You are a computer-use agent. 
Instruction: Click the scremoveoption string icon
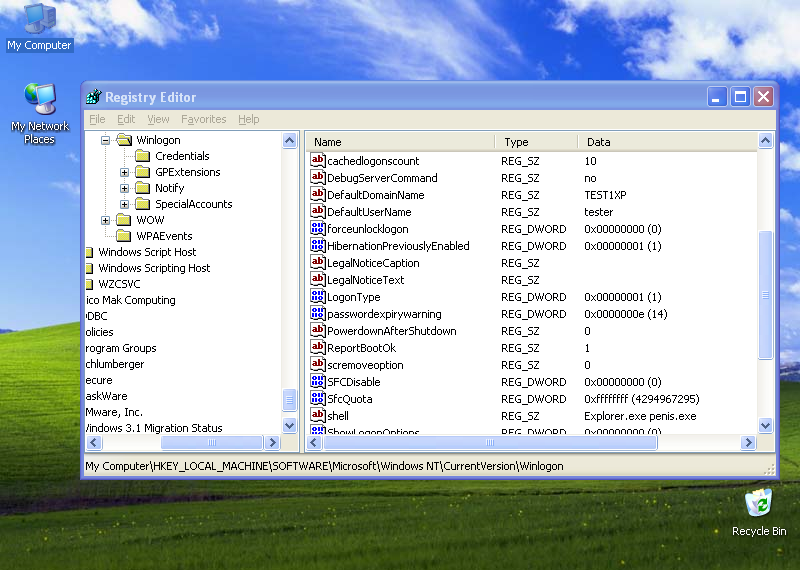(317, 364)
